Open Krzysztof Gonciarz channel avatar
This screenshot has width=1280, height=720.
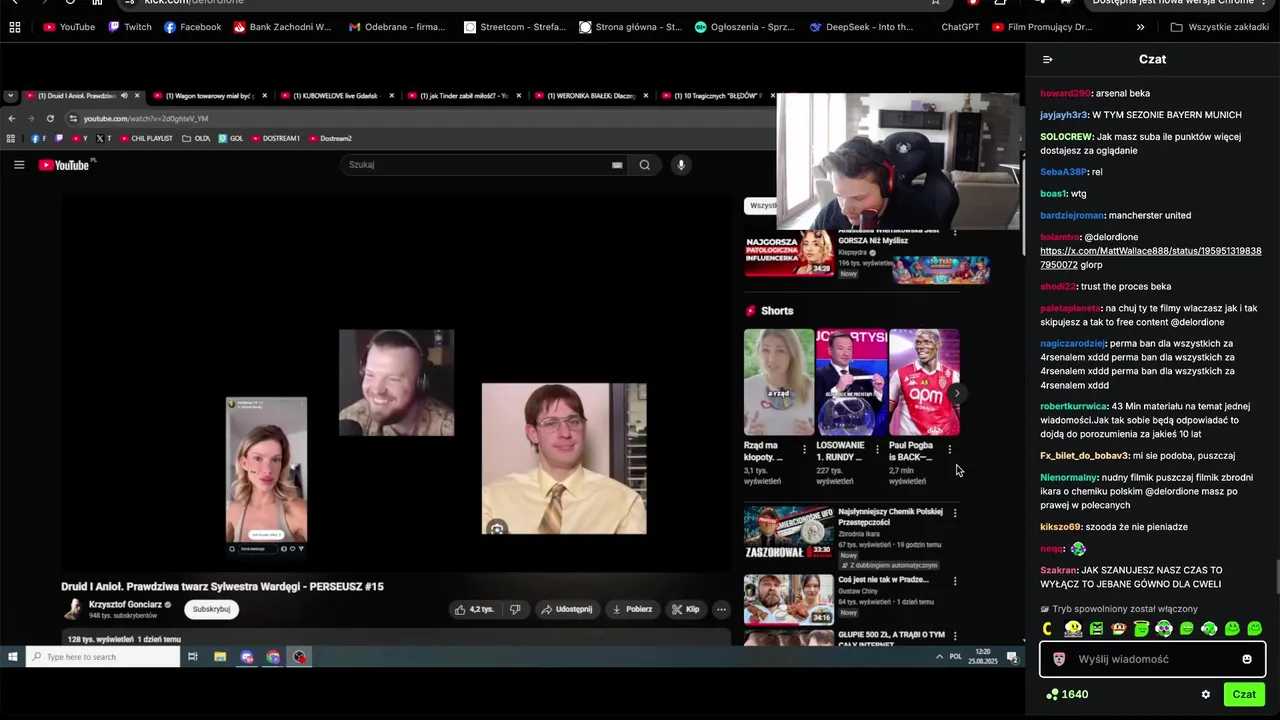pyautogui.click(x=73, y=609)
